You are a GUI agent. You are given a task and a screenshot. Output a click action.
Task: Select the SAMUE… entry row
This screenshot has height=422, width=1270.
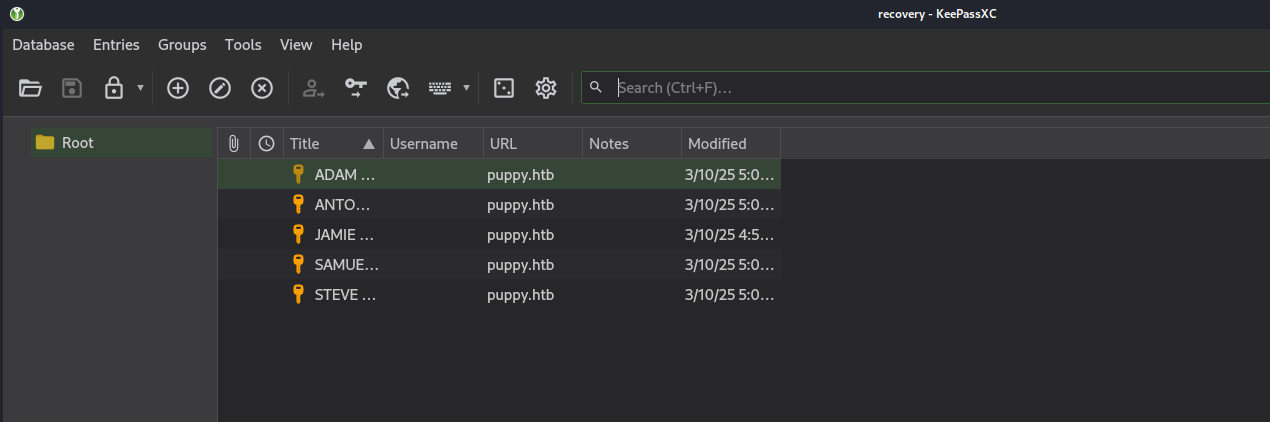499,265
